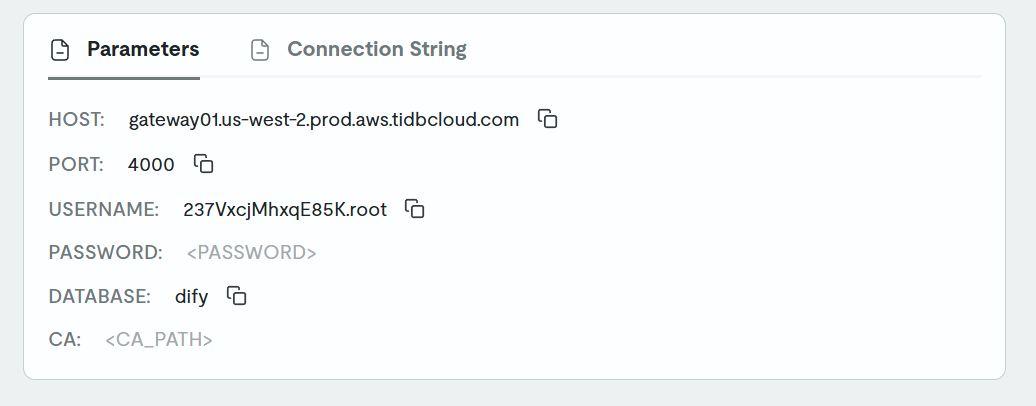Click the USERNAME: label

[x=104, y=210]
